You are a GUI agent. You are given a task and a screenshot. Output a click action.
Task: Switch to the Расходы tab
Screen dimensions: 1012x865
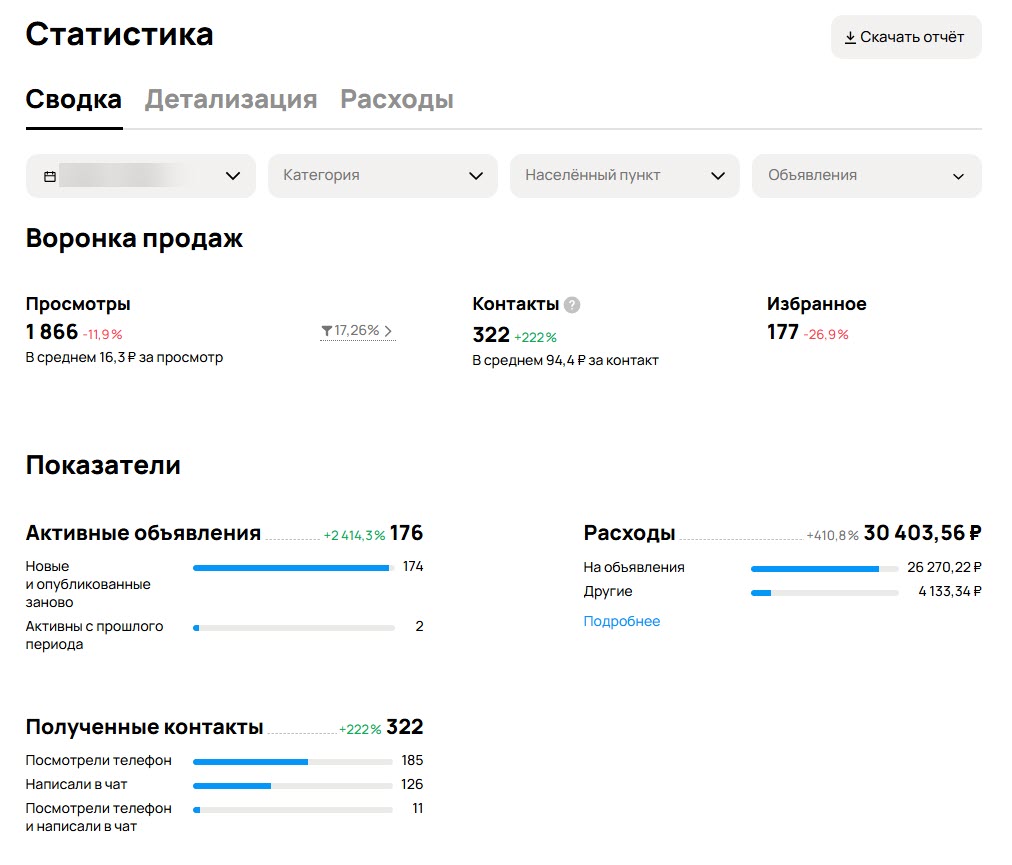[x=397, y=99]
